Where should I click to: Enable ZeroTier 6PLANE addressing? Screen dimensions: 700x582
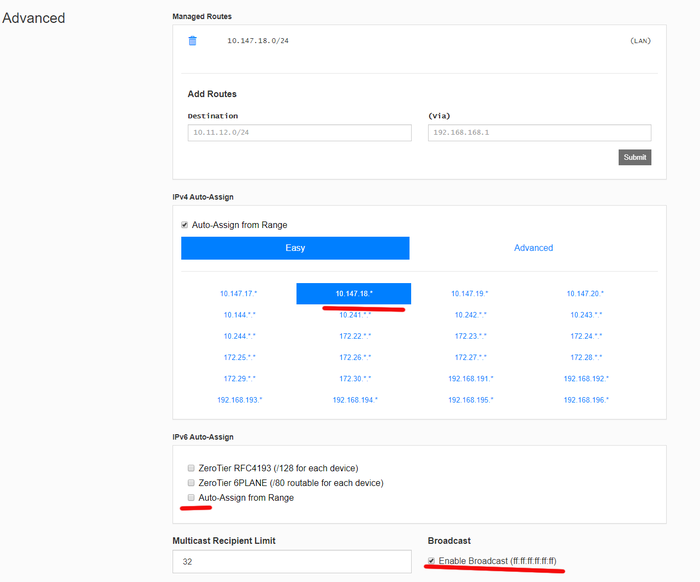191,483
